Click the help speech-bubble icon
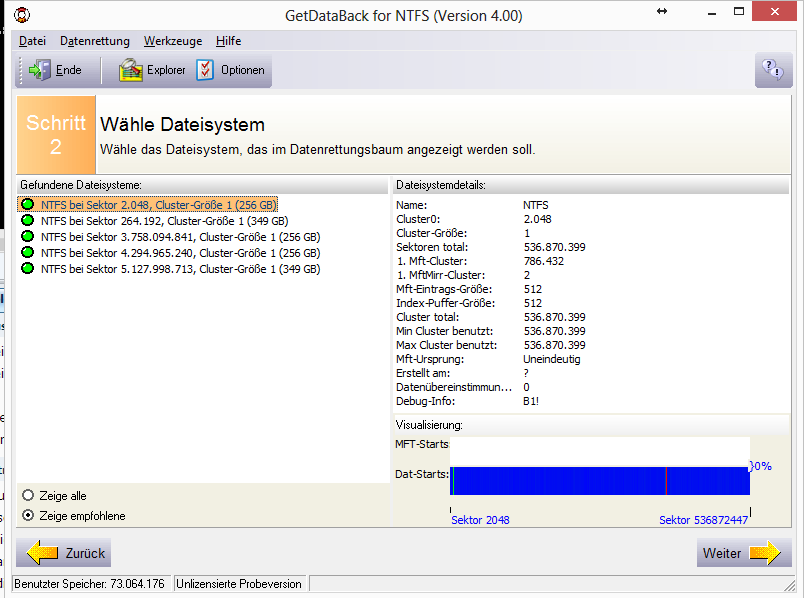The width and height of the screenshot is (804, 598). pos(773,70)
